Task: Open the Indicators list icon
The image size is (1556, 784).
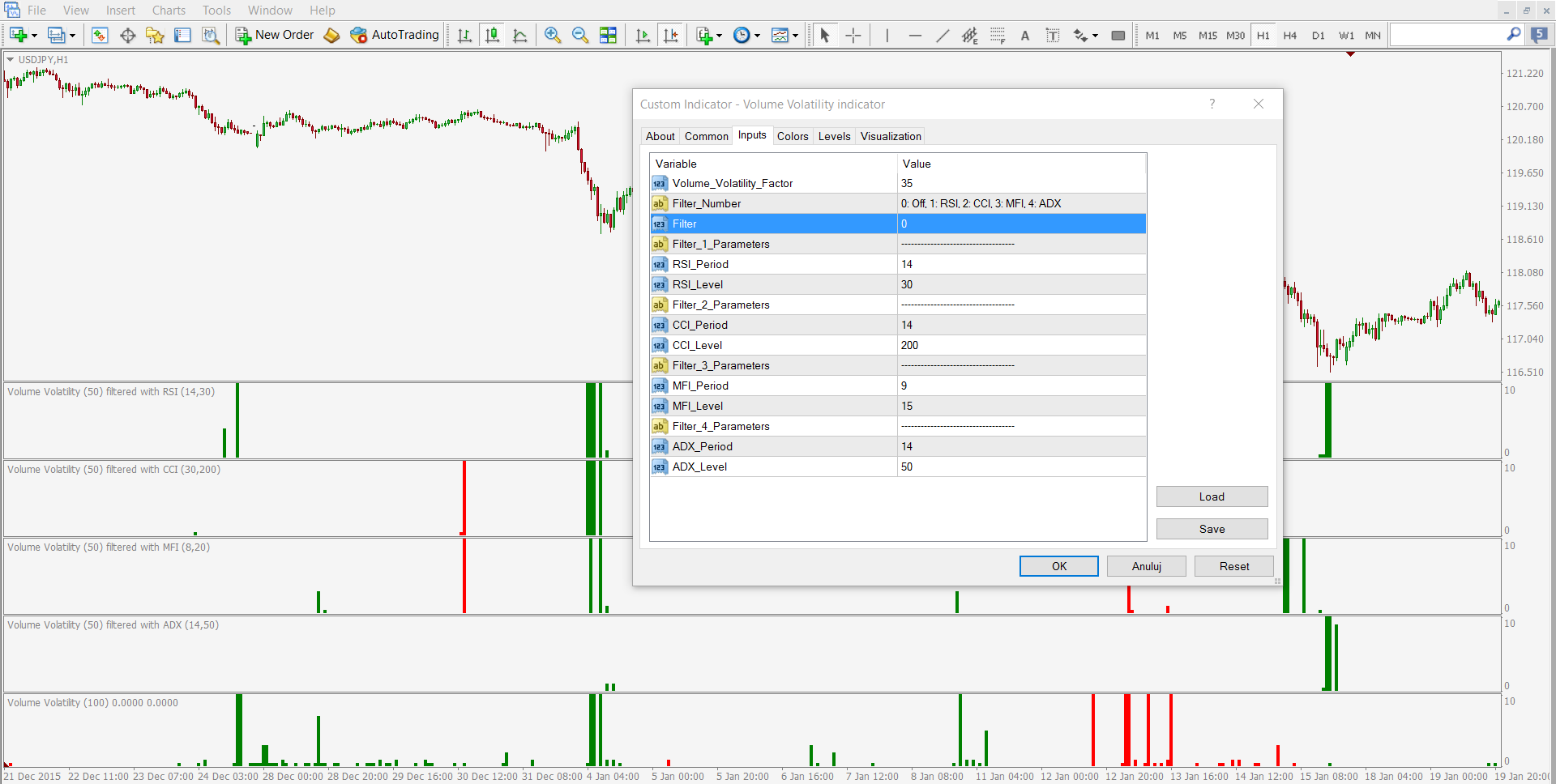Action: coord(704,35)
